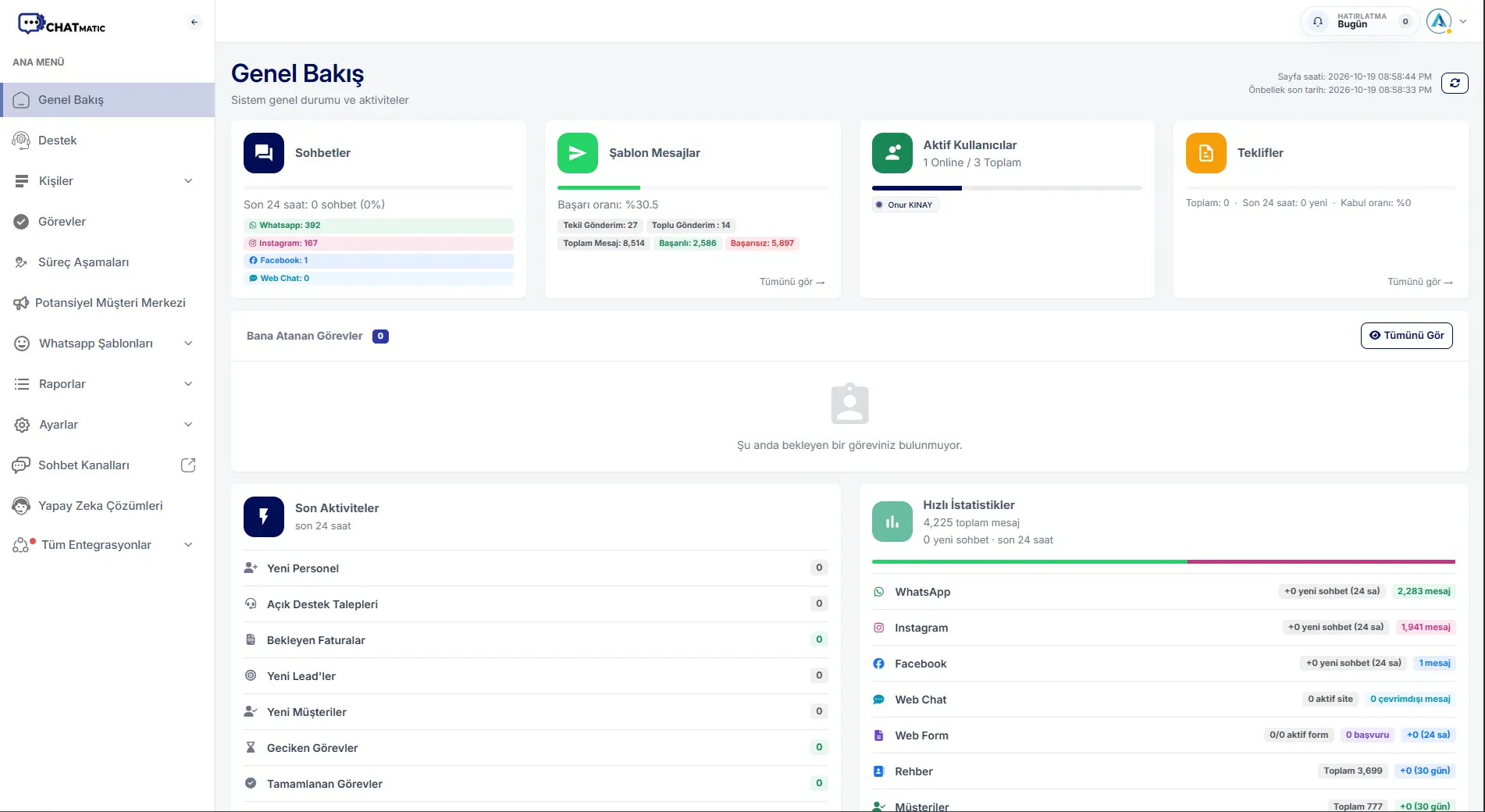Click the Yeni Lead'ler activity row
Screen dimensions: 1485x812
536,676
